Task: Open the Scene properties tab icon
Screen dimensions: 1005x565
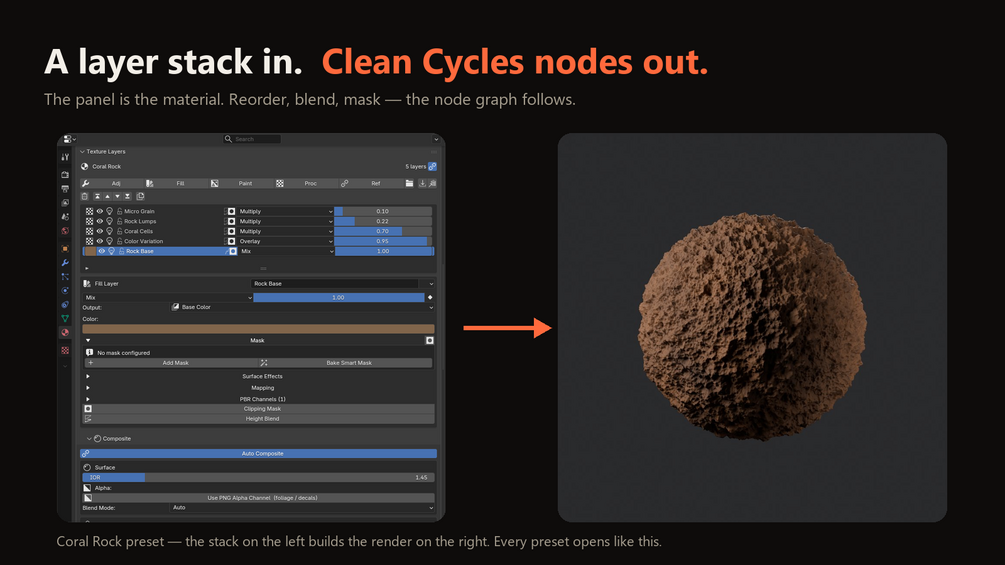Action: pos(65,217)
